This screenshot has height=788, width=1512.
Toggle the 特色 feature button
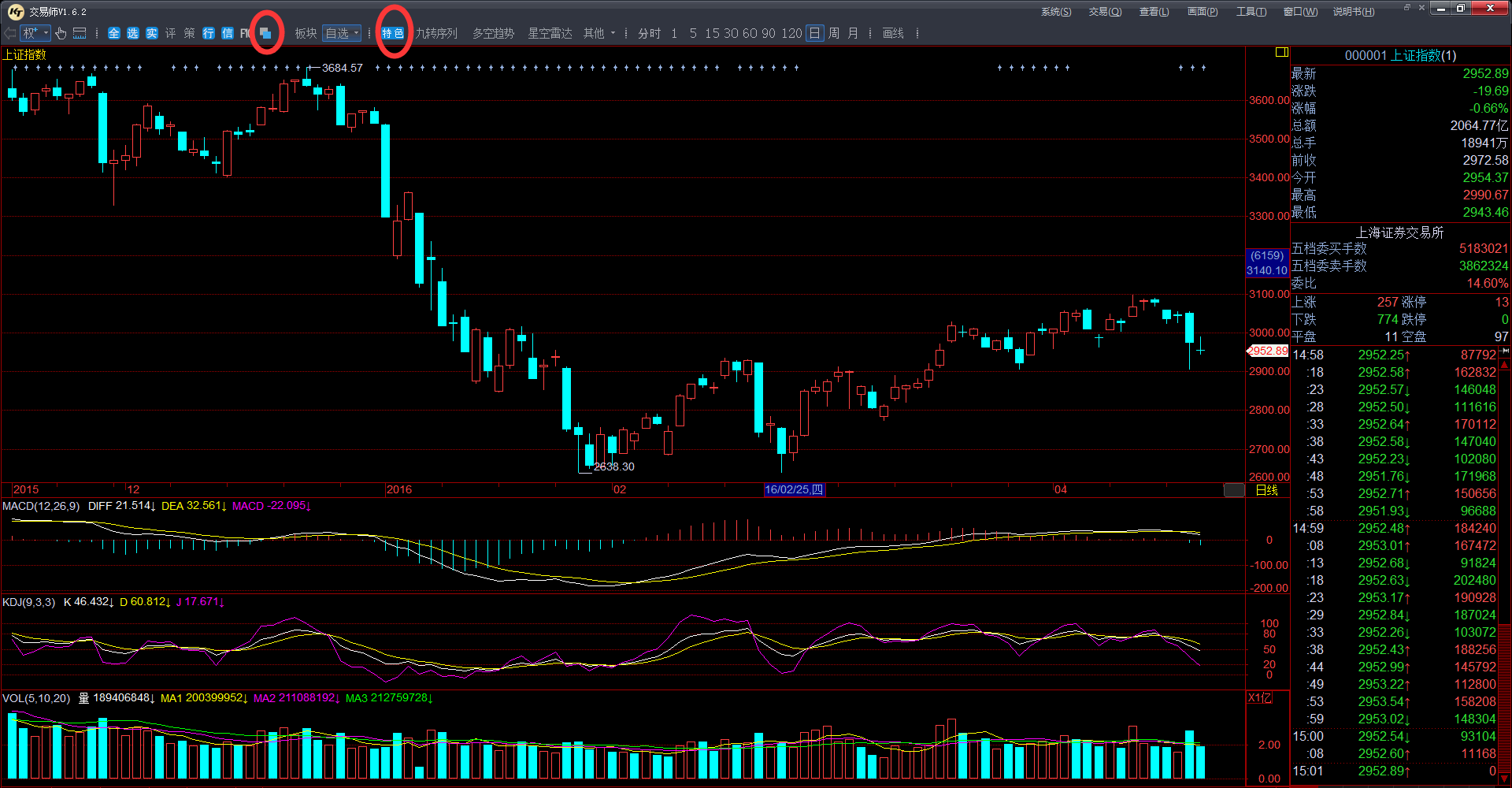pos(393,33)
